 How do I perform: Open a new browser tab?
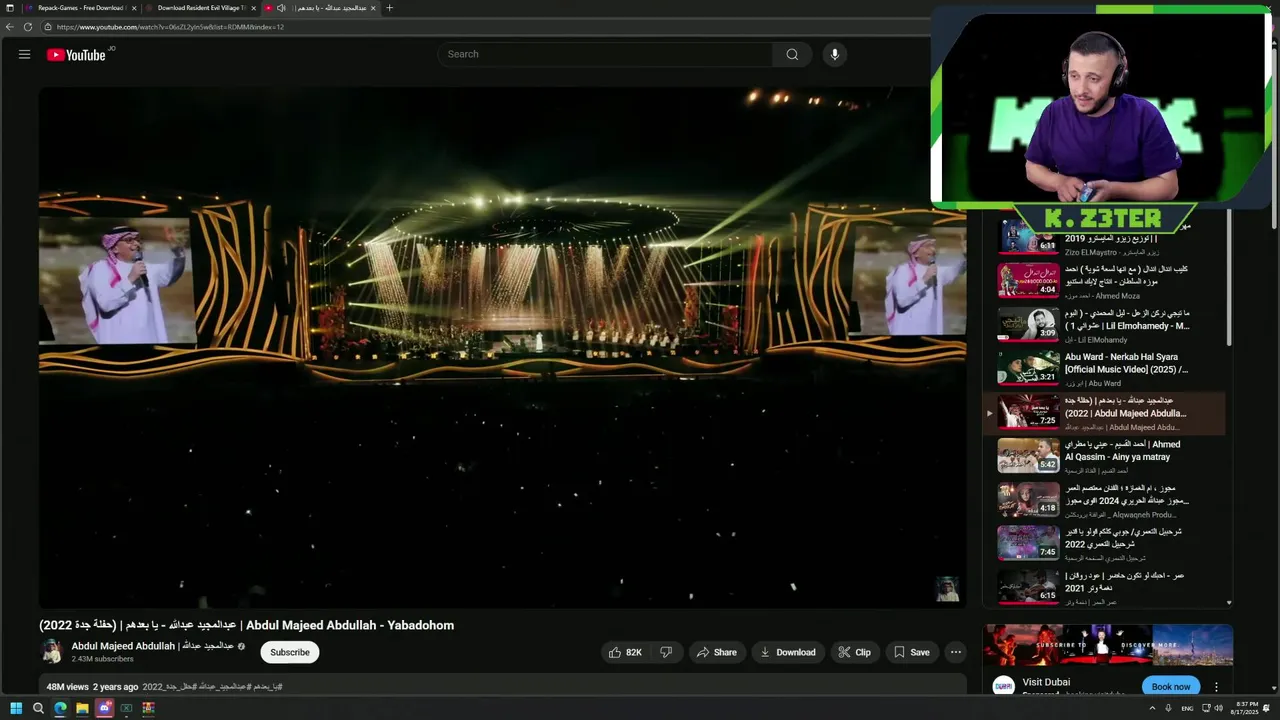click(x=389, y=8)
